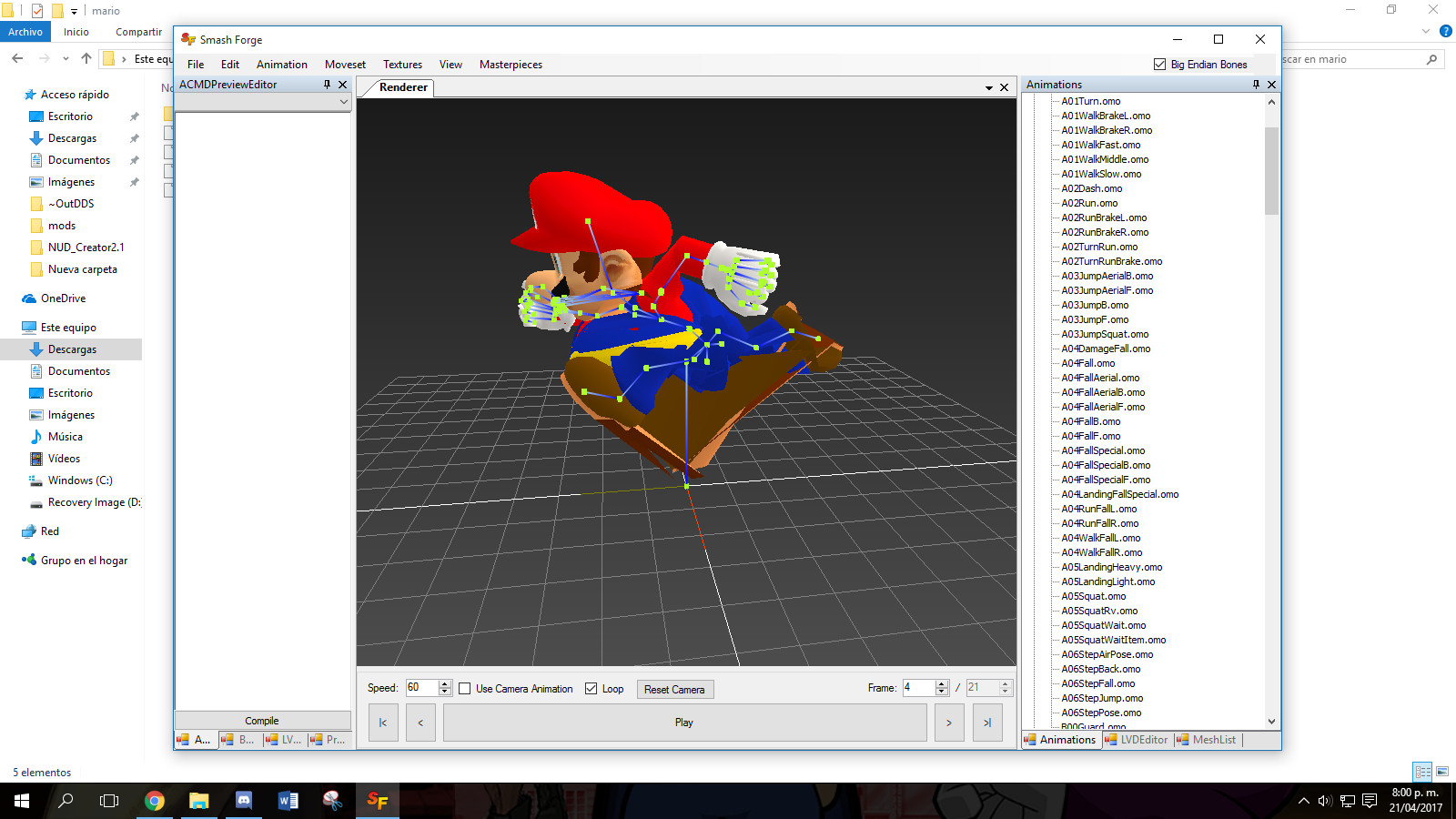The image size is (1456, 819).
Task: Enable Use Camera Animation
Action: coord(467,688)
